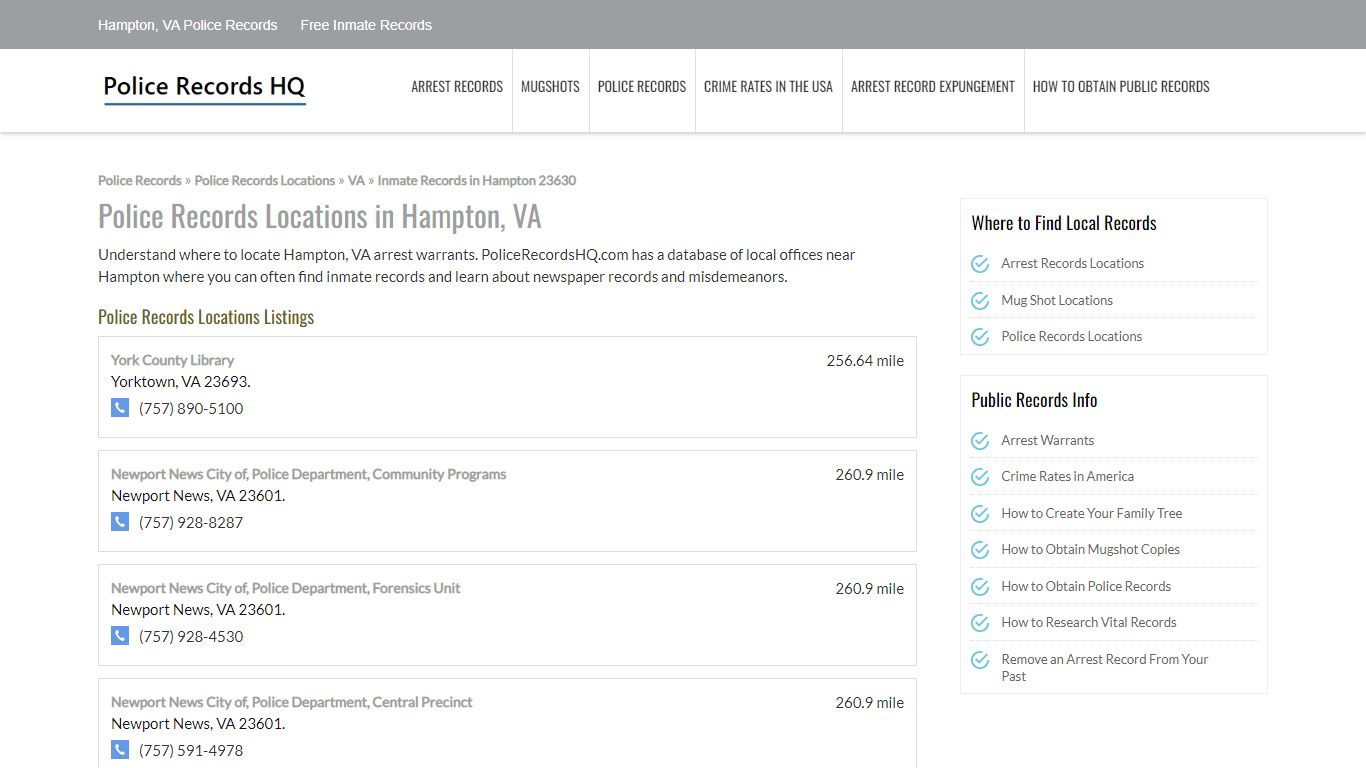Open Arrest Record Expungement in navigation

tap(933, 87)
